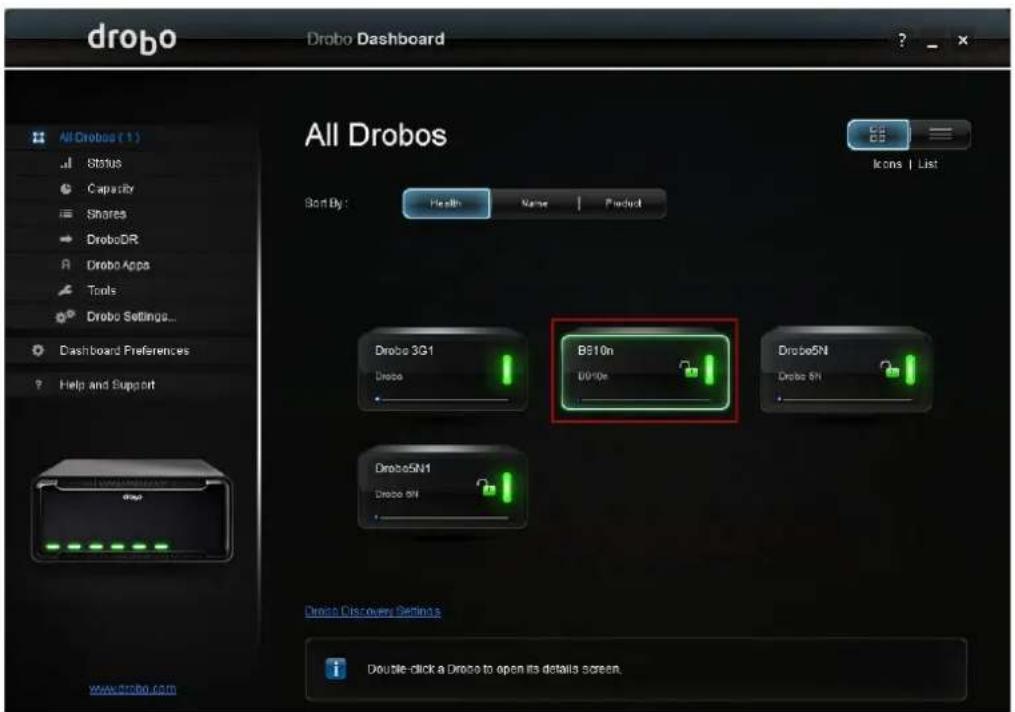The width and height of the screenshot is (1015, 712).
Task: Click green health light on Drobo5N1 card
Action: (507, 487)
